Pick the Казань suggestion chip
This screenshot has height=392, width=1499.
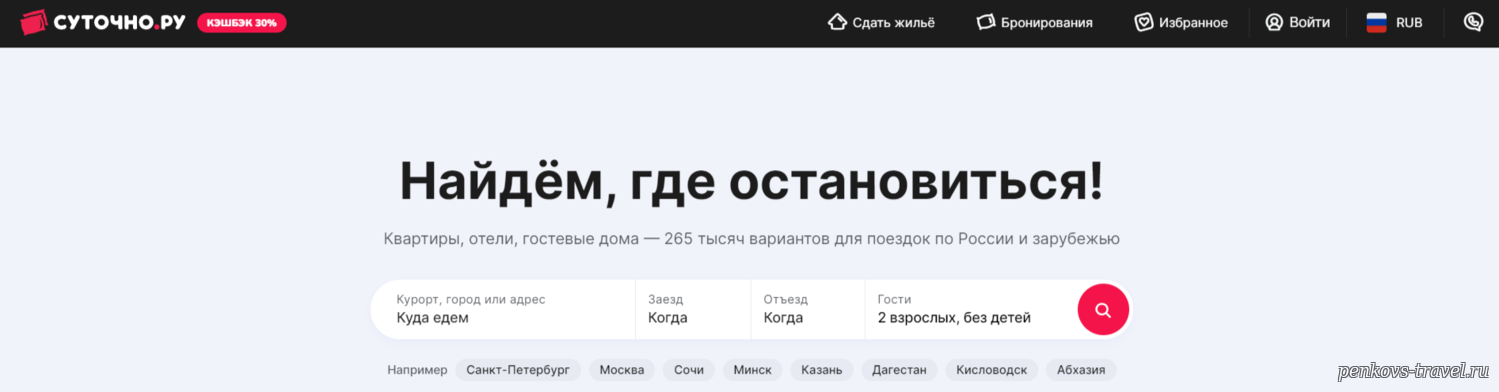pyautogui.click(x=821, y=370)
